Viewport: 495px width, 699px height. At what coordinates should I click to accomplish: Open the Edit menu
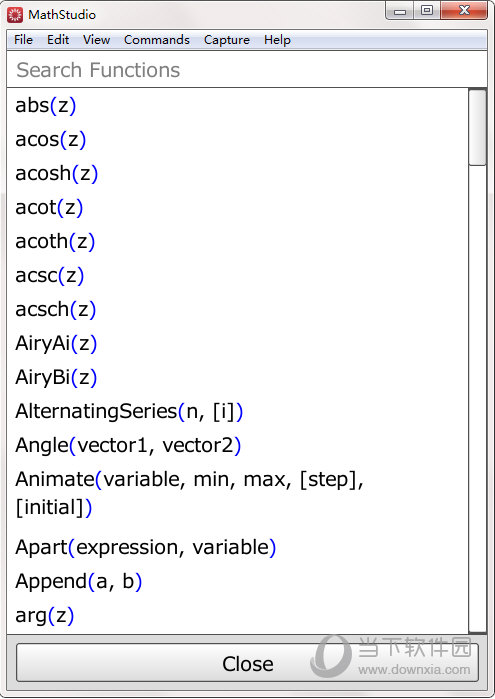coord(58,40)
